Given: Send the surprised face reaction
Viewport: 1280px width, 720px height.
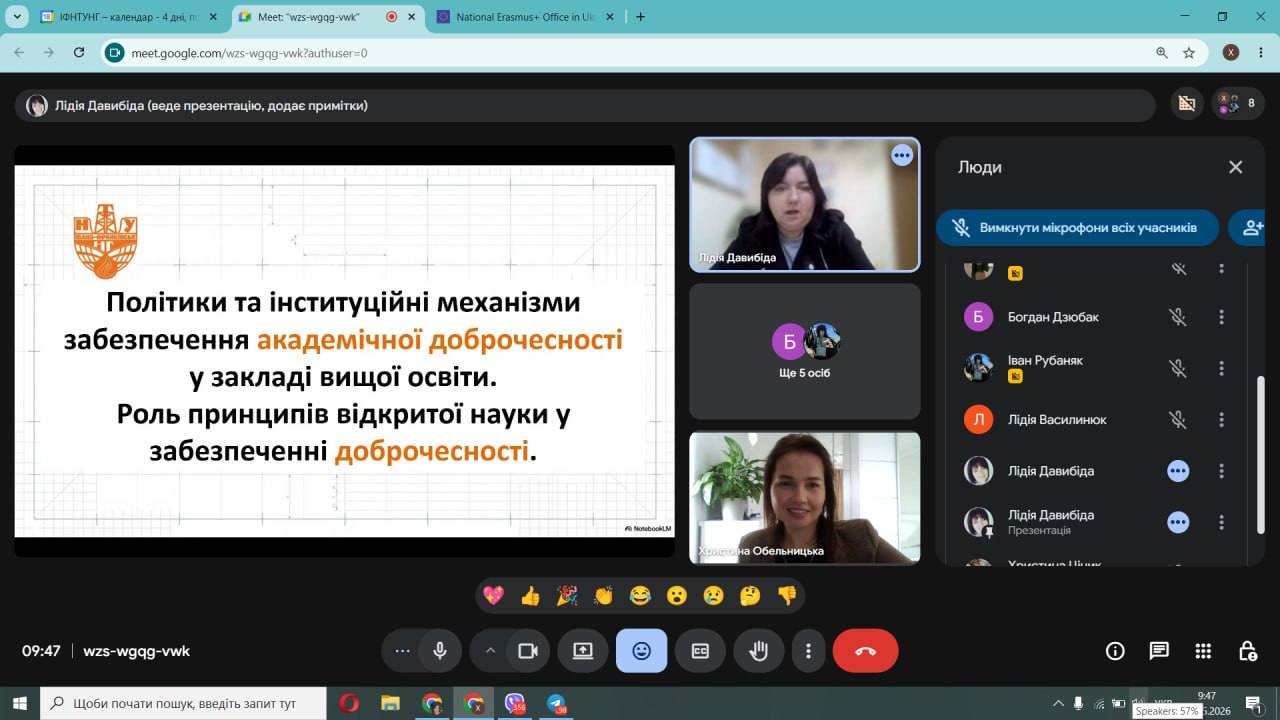Looking at the screenshot, I should pyautogui.click(x=677, y=596).
